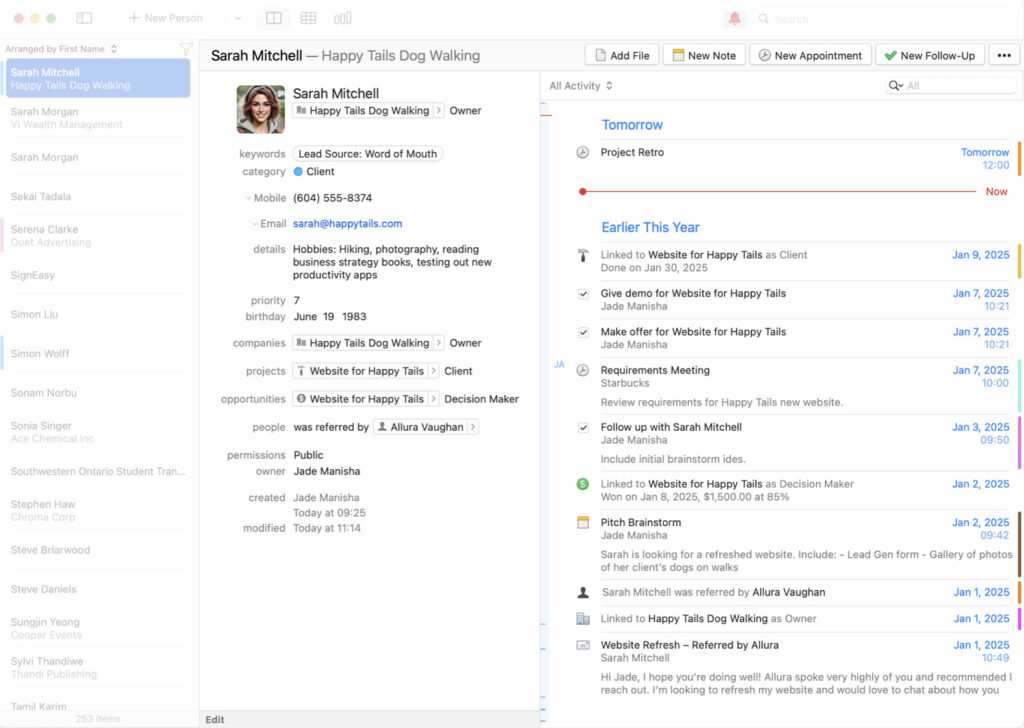Click Lead Source: Word of Mouth keyword
Screen dimensions: 1024x728
368,153
